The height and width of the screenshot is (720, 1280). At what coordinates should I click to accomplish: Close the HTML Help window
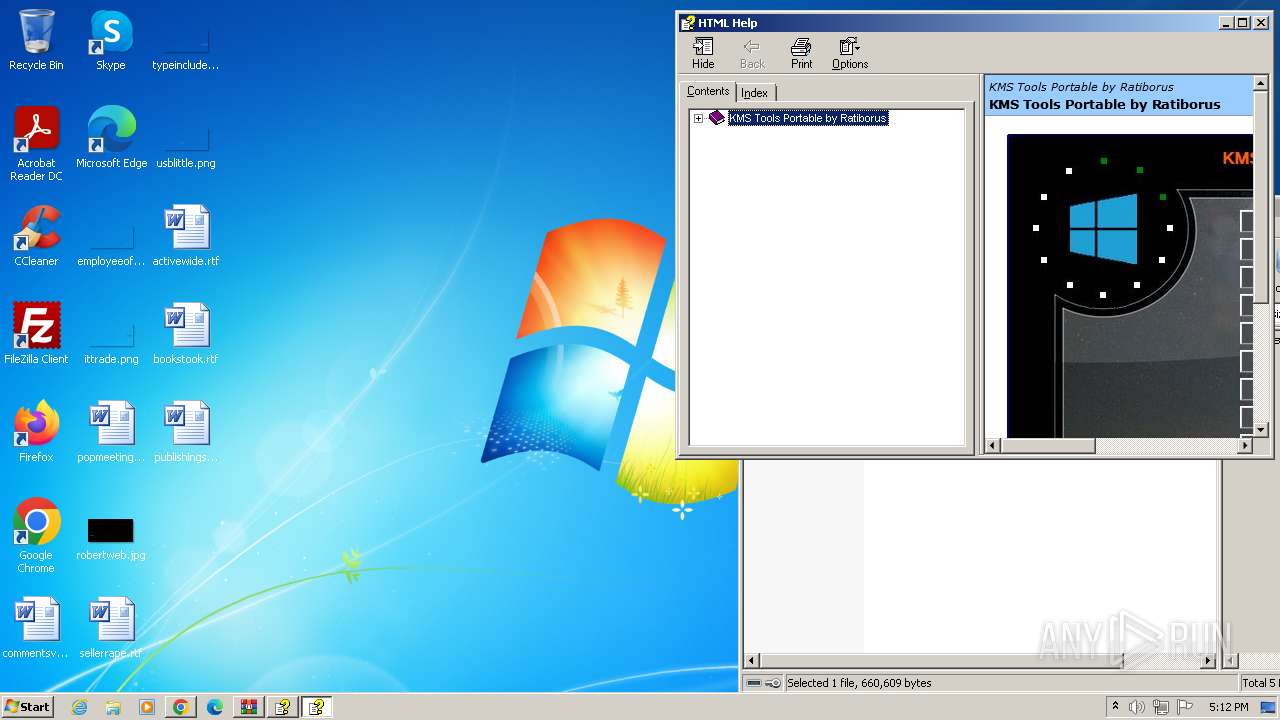tap(1261, 23)
